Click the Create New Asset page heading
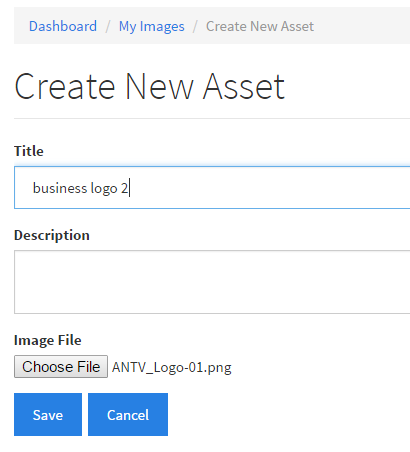Image resolution: width=410 pixels, height=452 pixels. [x=149, y=87]
